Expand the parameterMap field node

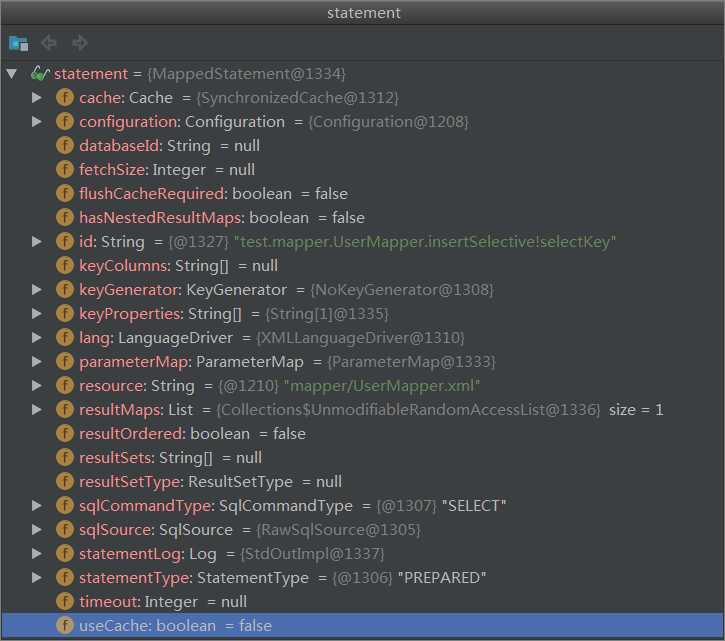tap(37, 362)
